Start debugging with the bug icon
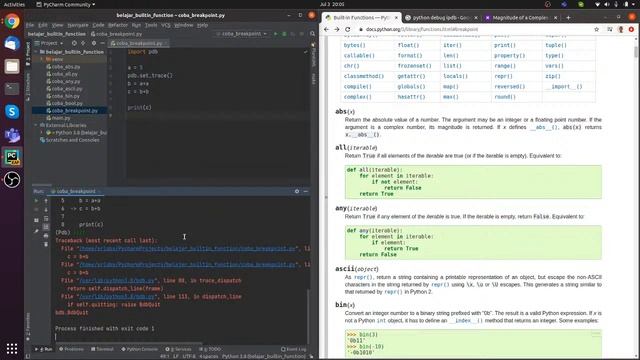This screenshot has width=640, height=360. [284, 34]
